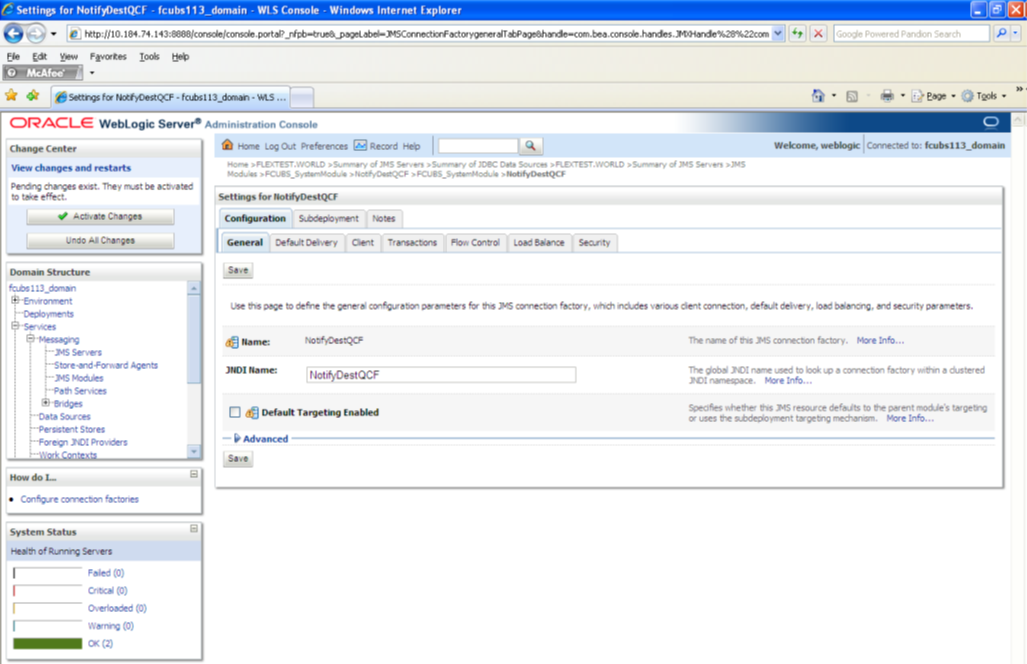This screenshot has width=1027, height=664.
Task: Stop loading with the red X icon
Action: point(818,33)
